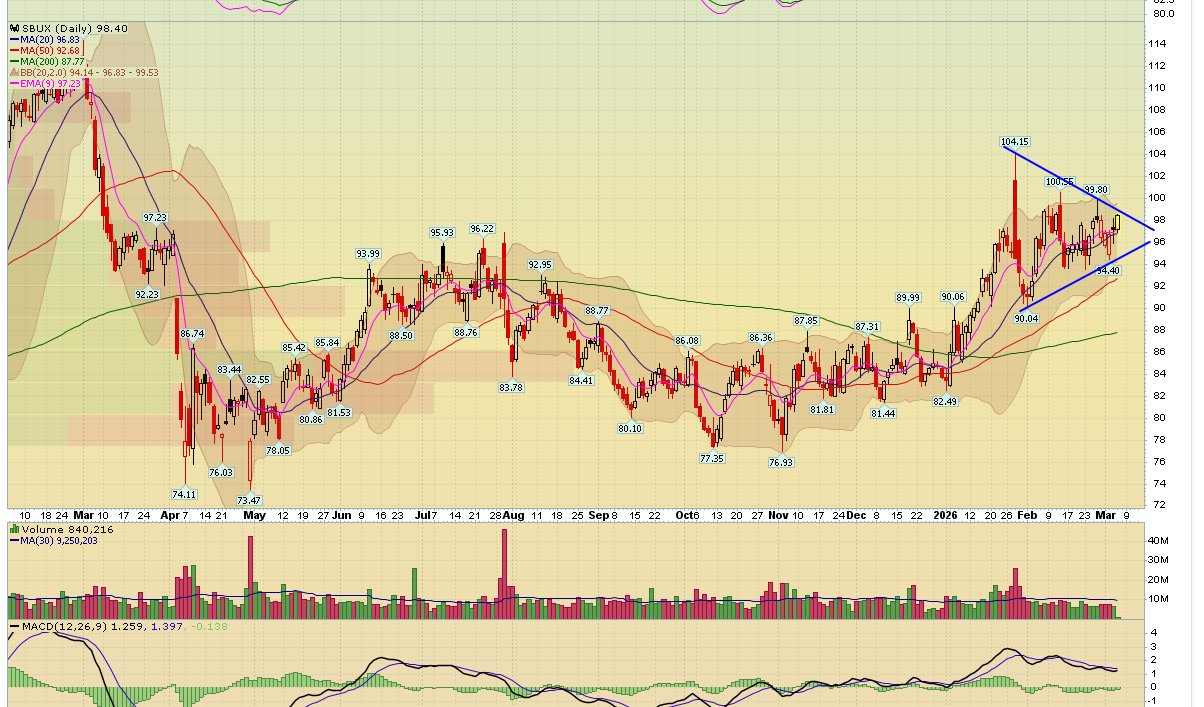Click the 100.55 high price label

click(1060, 182)
